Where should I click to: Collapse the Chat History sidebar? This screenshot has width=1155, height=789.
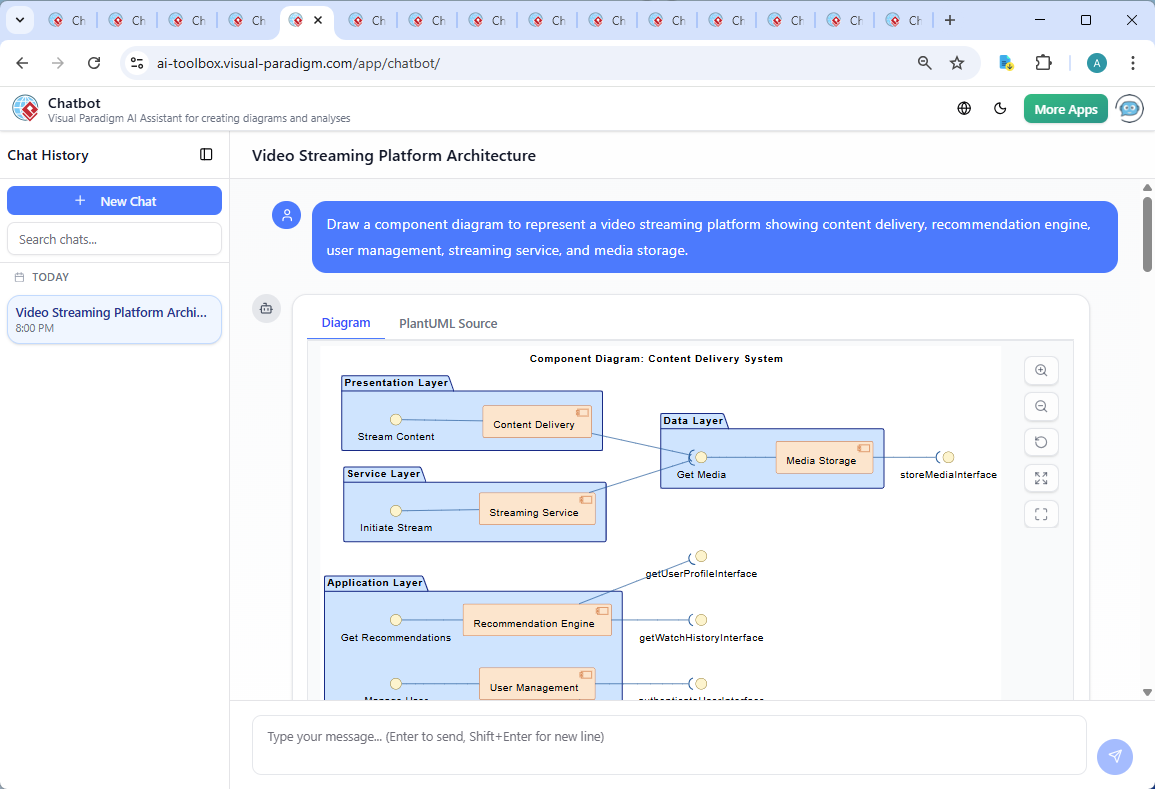pyautogui.click(x=206, y=155)
